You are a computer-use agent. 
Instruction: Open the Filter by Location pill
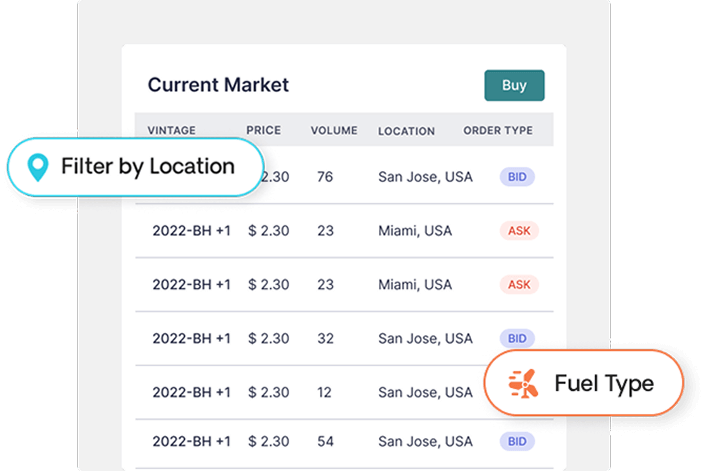(x=136, y=166)
